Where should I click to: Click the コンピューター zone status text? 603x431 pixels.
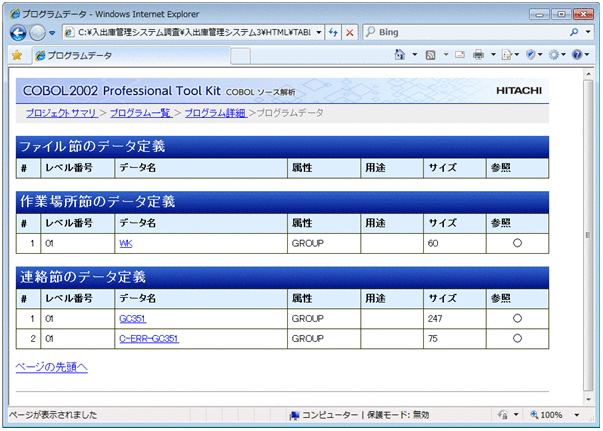330,415
